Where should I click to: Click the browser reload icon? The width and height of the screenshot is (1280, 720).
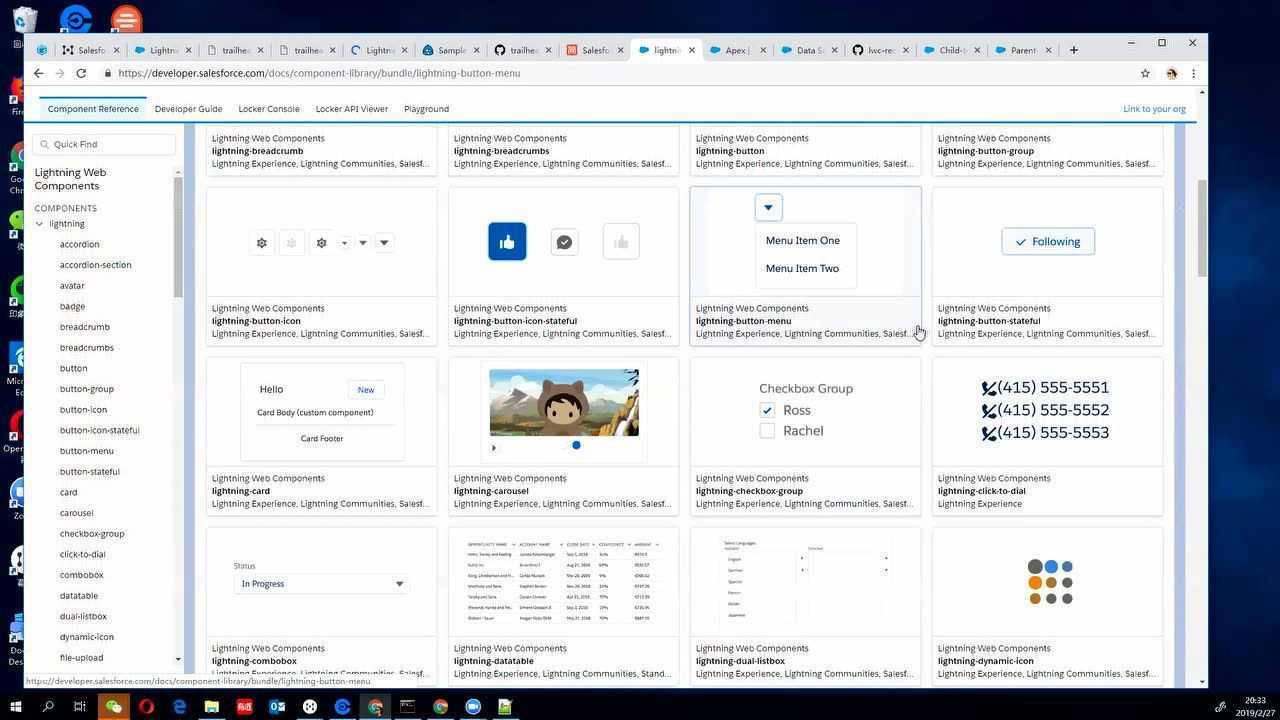pyautogui.click(x=81, y=72)
